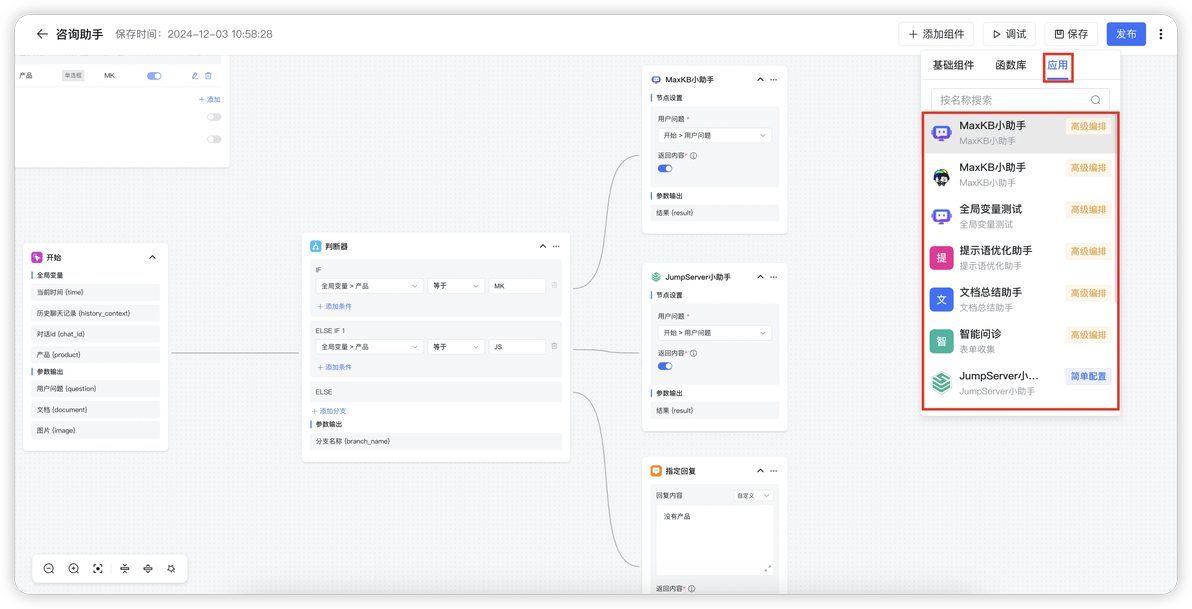Fit the workflow to view
Screen dimensions: 1192x609
pos(98,569)
